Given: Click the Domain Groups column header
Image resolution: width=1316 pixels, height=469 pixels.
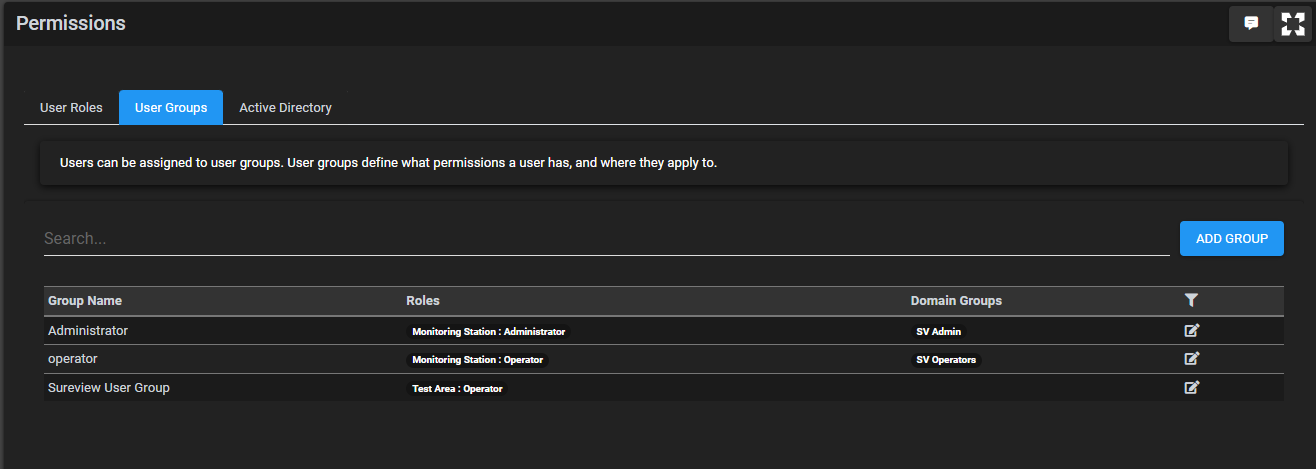Looking at the screenshot, I should click(956, 301).
